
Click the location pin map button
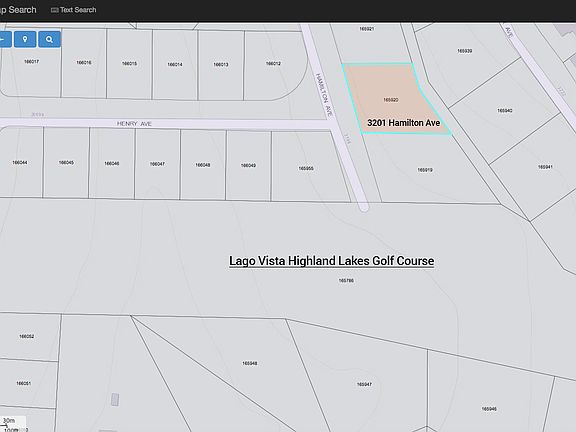point(25,39)
